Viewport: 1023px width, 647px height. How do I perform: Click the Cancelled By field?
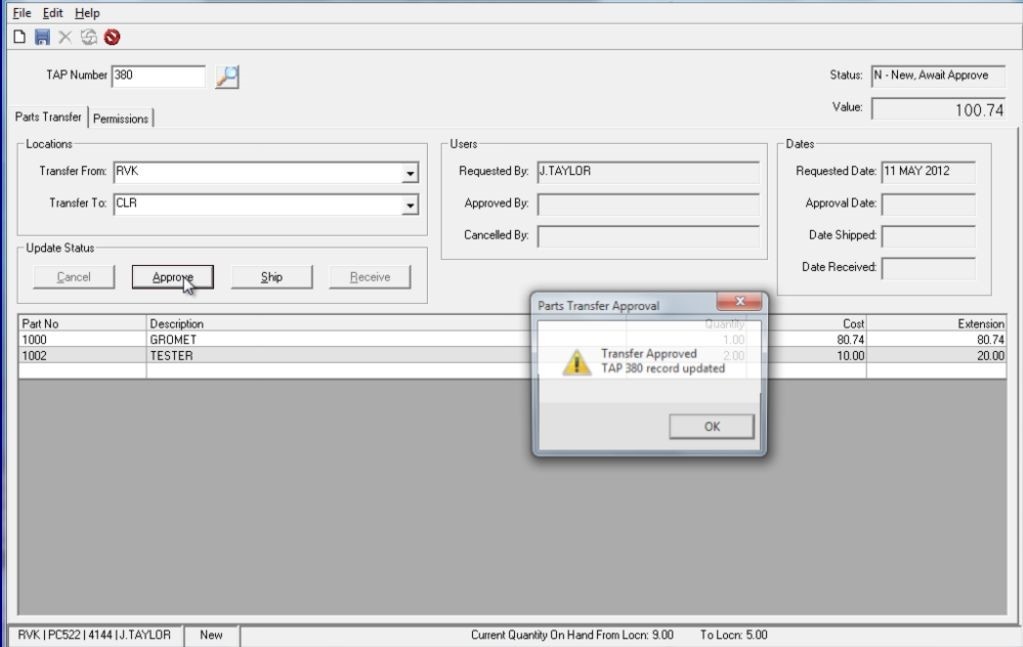click(649, 236)
